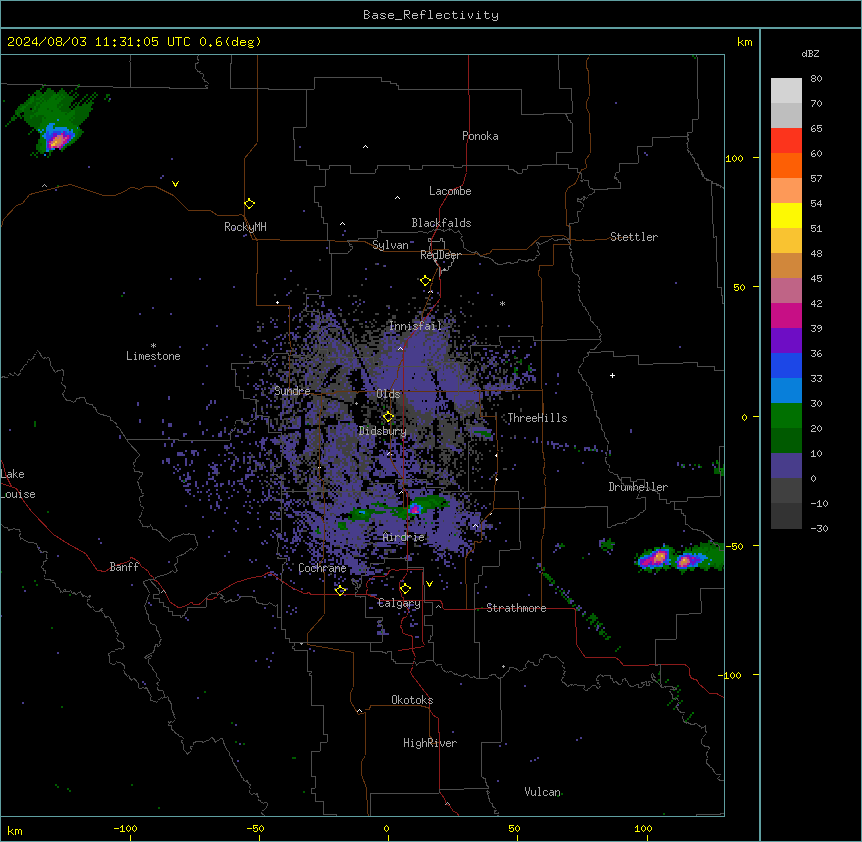Click the yellow diamond marker south of RedDeer
Screen dimensions: 862x842
[426, 281]
